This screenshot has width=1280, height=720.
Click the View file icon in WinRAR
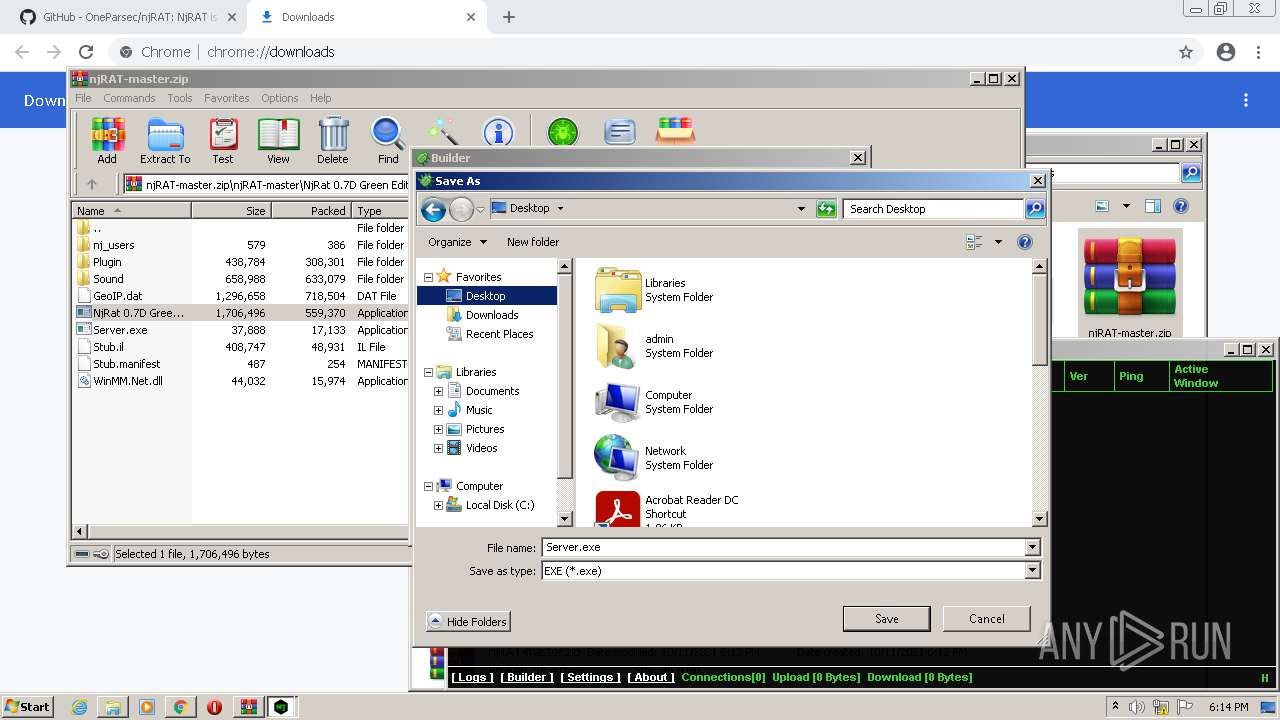point(278,140)
